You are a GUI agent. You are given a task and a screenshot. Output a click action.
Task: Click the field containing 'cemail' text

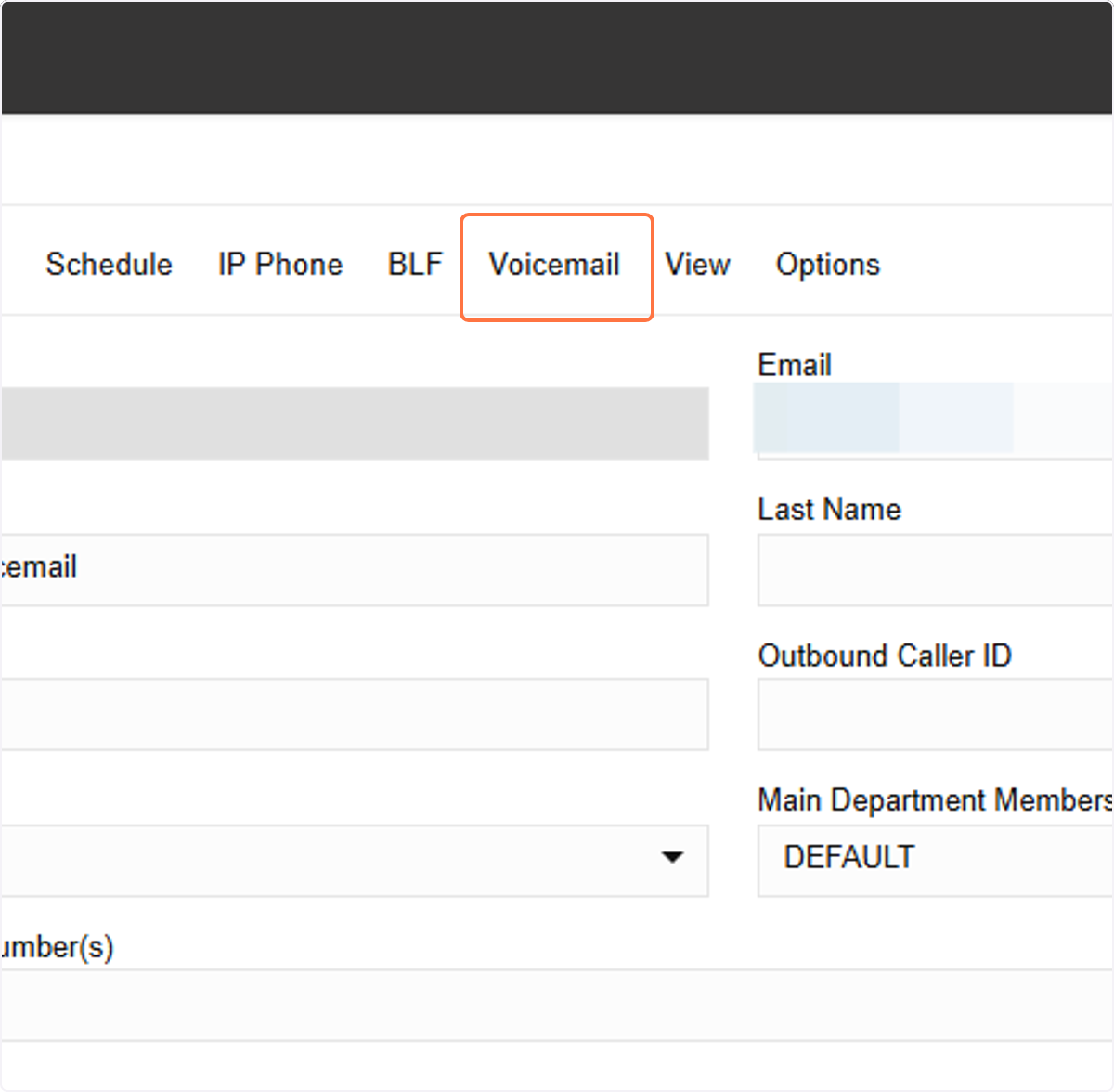point(355,570)
